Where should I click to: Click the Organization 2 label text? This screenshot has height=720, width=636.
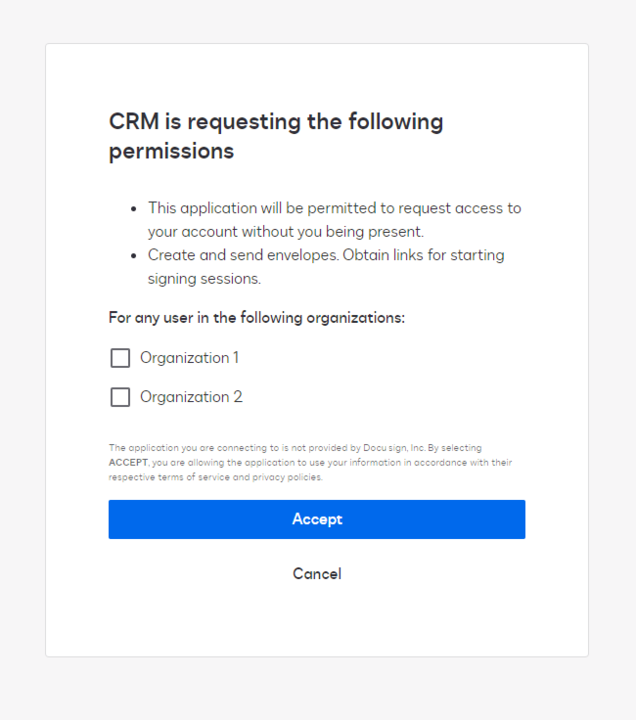191,397
